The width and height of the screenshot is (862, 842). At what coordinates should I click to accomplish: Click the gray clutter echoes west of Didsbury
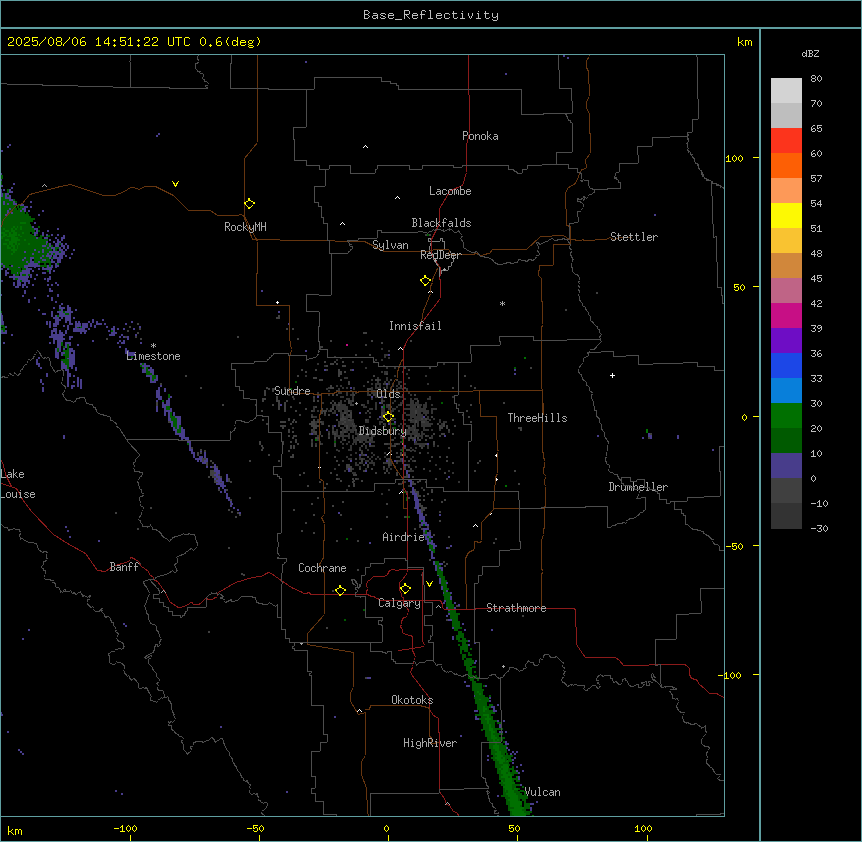[x=345, y=422]
